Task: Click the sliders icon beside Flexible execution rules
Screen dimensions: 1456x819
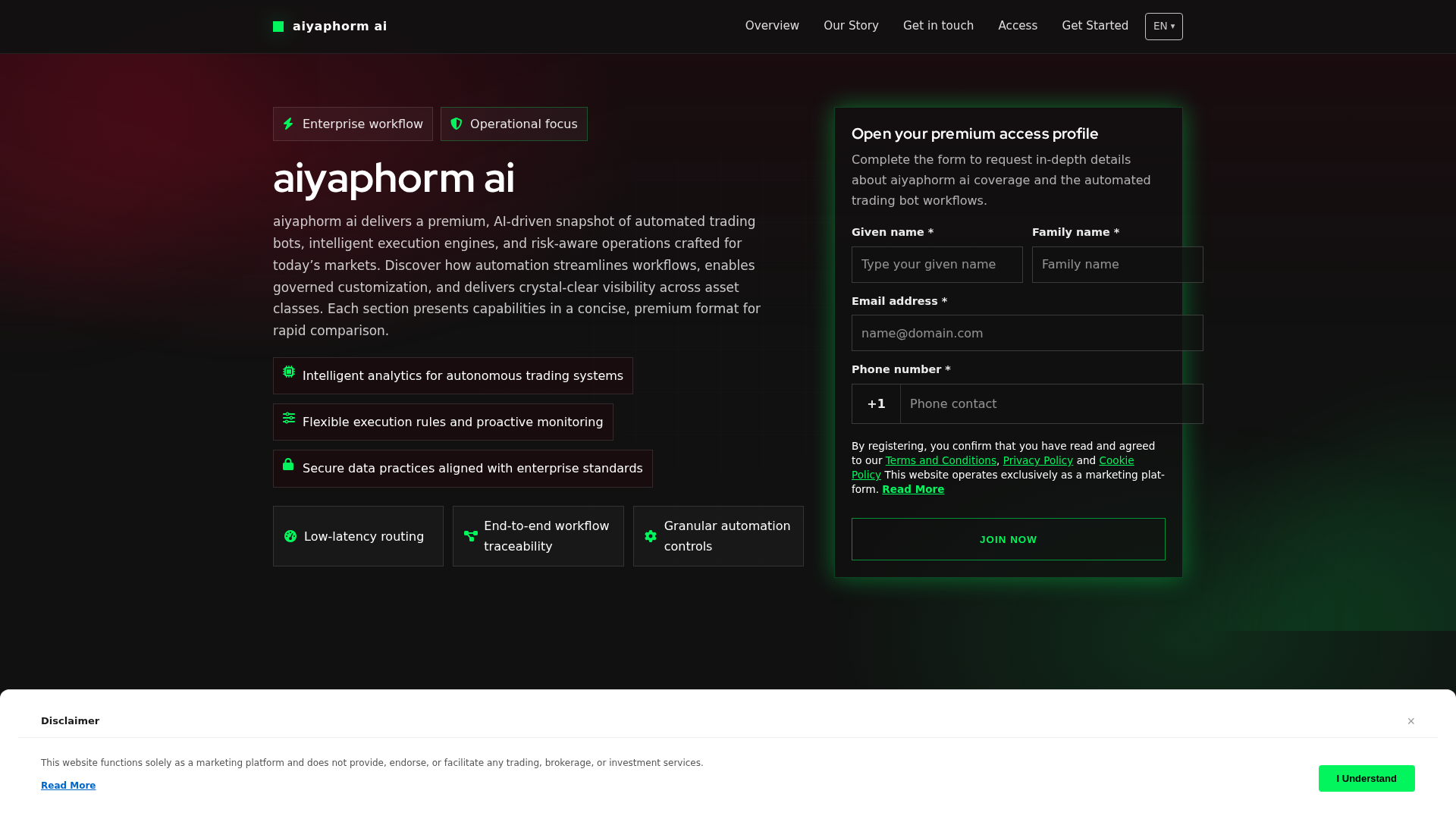Action: [x=289, y=418]
